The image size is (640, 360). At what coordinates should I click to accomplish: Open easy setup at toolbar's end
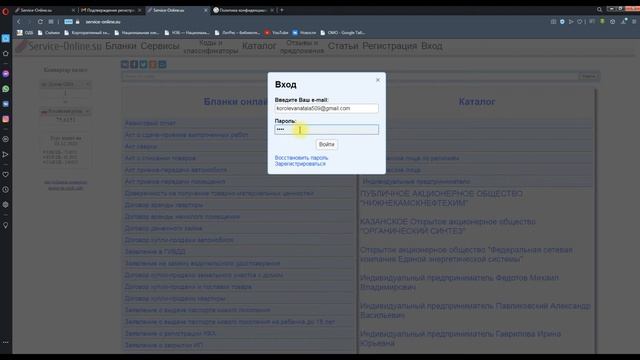(634, 22)
